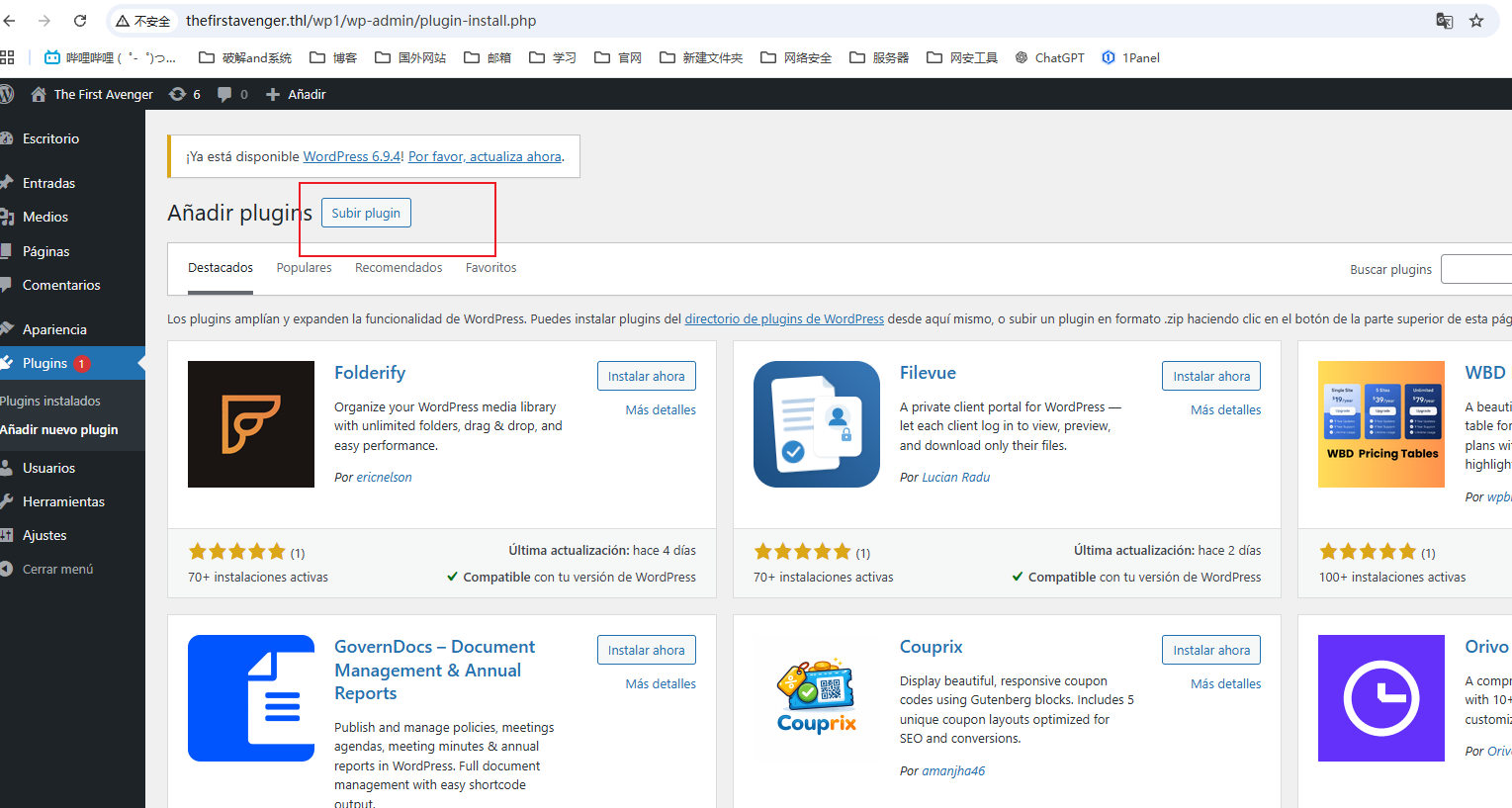Screen dimensions: 1512x808
Task: Select Añadir nuevo plugin submenu item
Action: click(x=59, y=429)
